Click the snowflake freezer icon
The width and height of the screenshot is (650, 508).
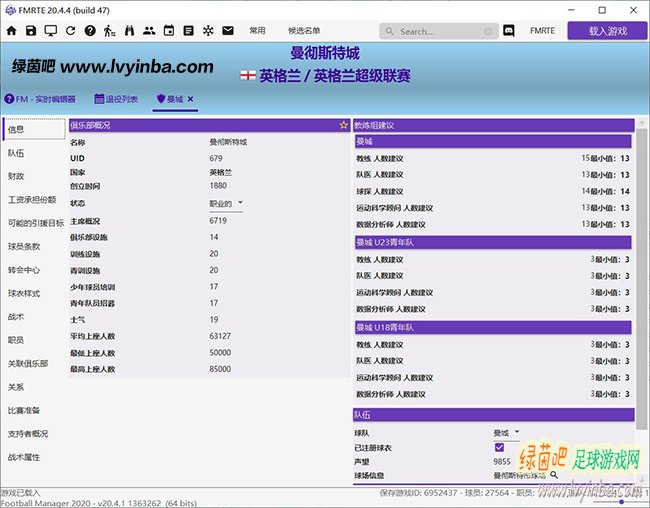point(208,31)
